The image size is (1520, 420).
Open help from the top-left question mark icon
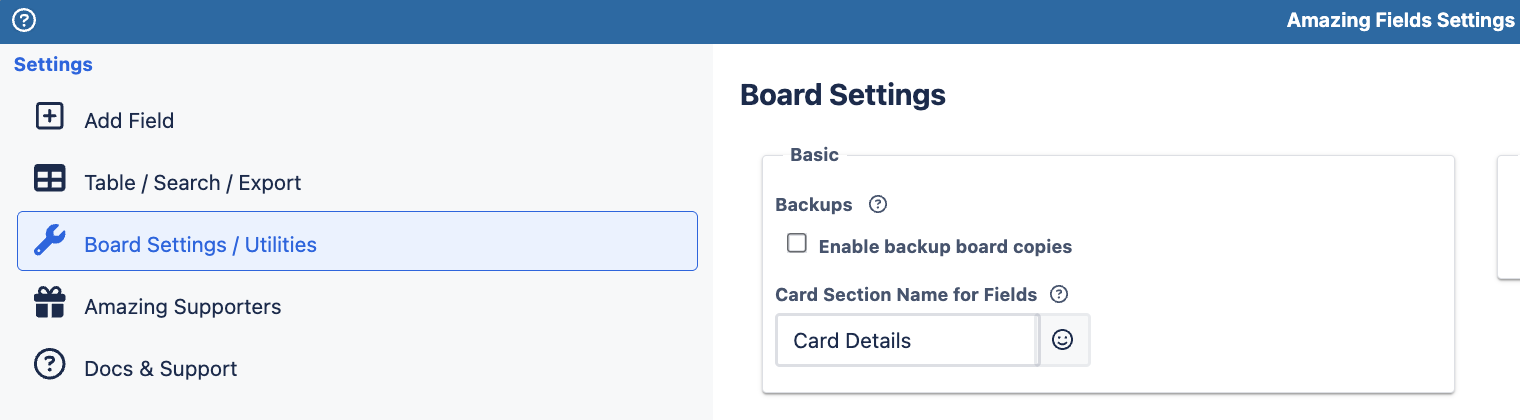[24, 20]
